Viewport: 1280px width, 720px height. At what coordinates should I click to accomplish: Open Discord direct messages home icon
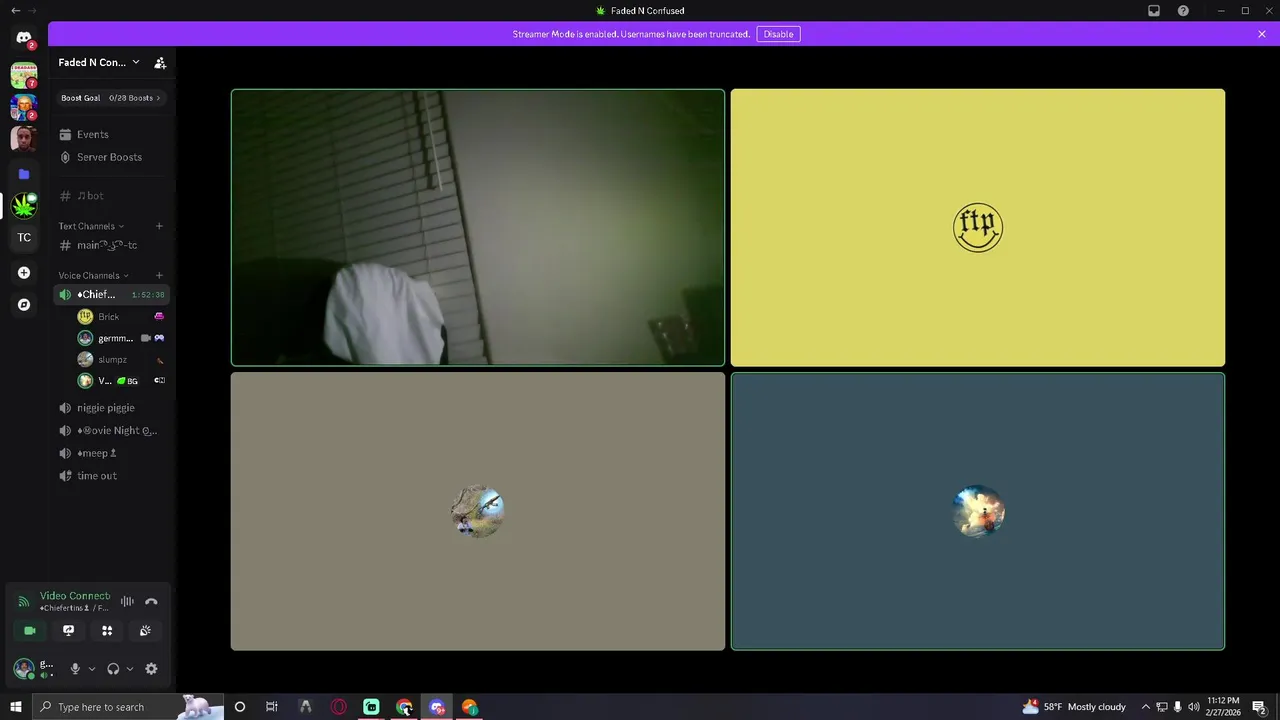pos(24,37)
